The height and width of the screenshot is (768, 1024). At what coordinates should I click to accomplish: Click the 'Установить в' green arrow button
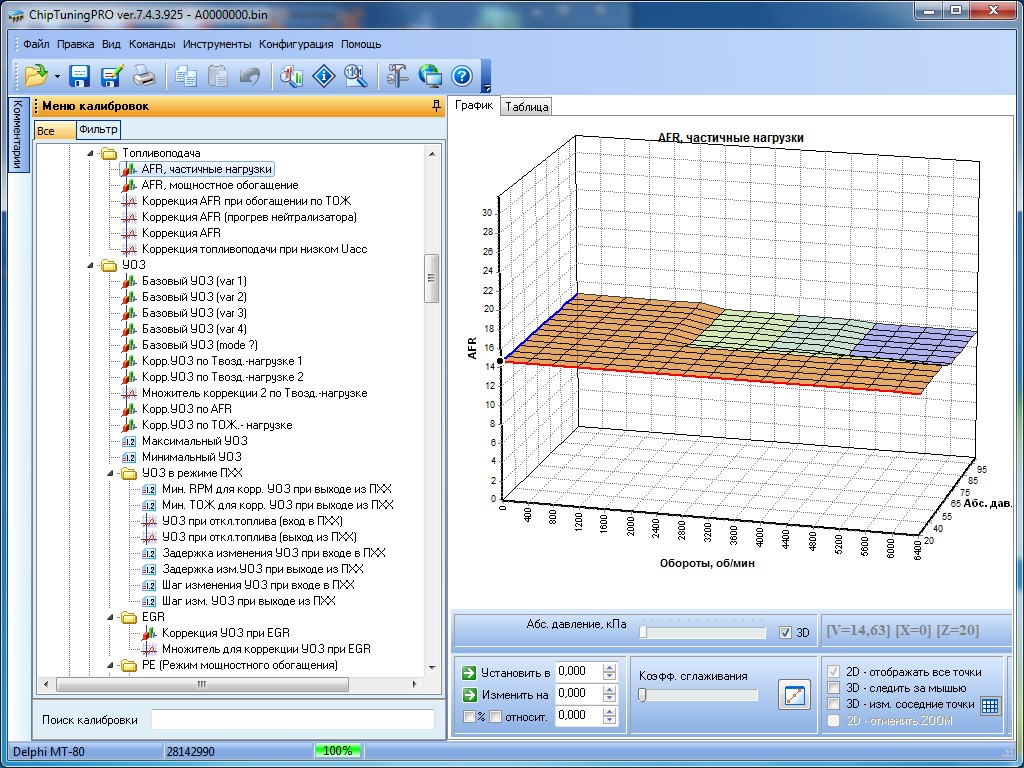point(470,672)
